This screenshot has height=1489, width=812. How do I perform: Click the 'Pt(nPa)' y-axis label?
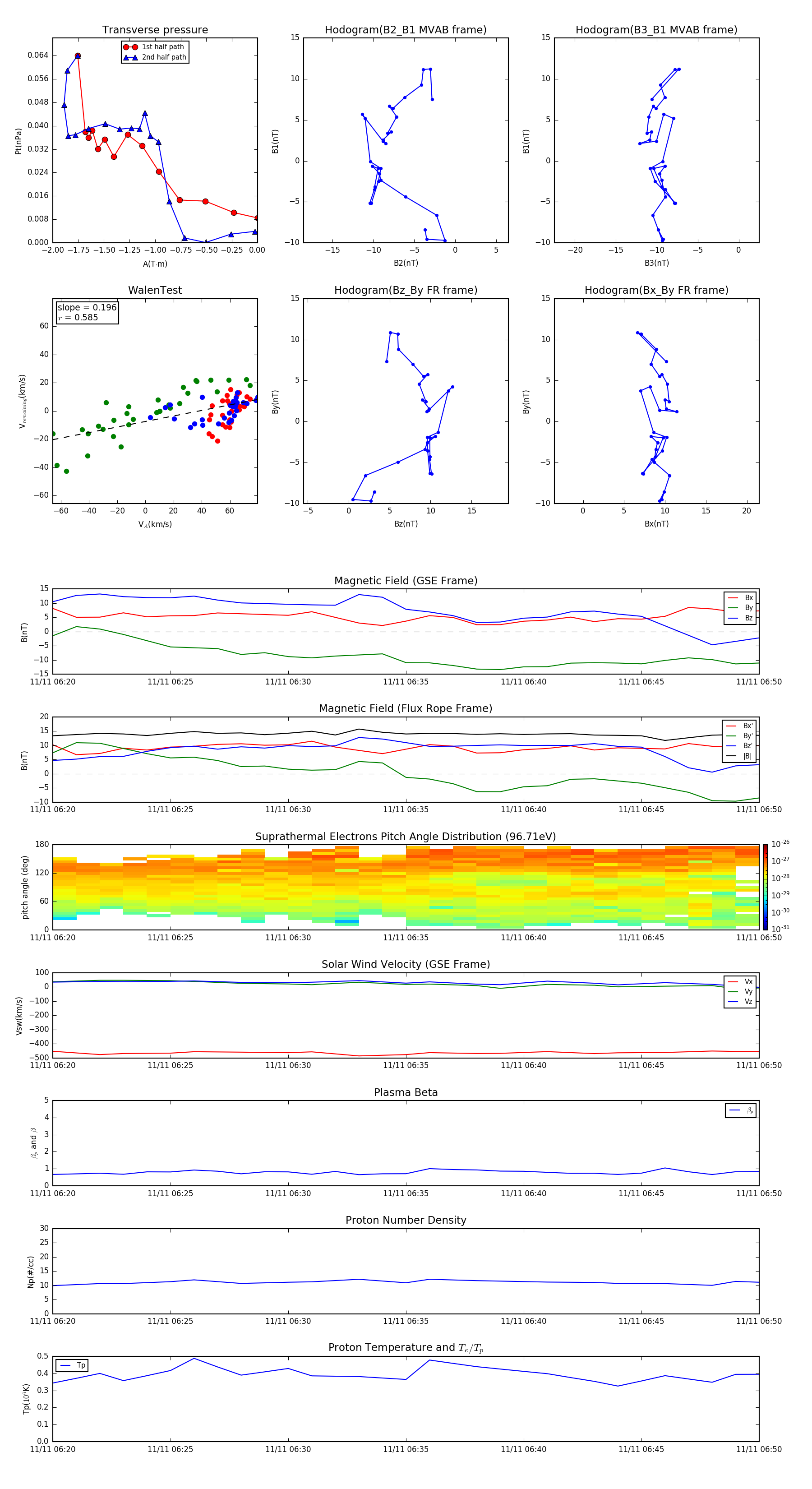coord(18,140)
